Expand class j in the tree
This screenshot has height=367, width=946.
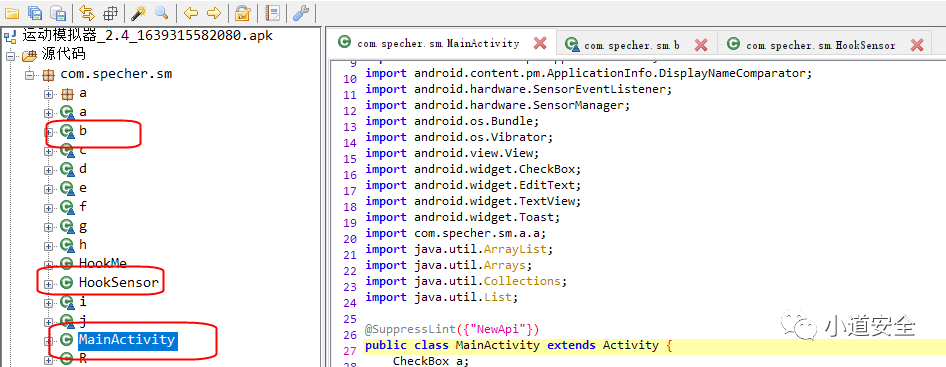point(48,321)
